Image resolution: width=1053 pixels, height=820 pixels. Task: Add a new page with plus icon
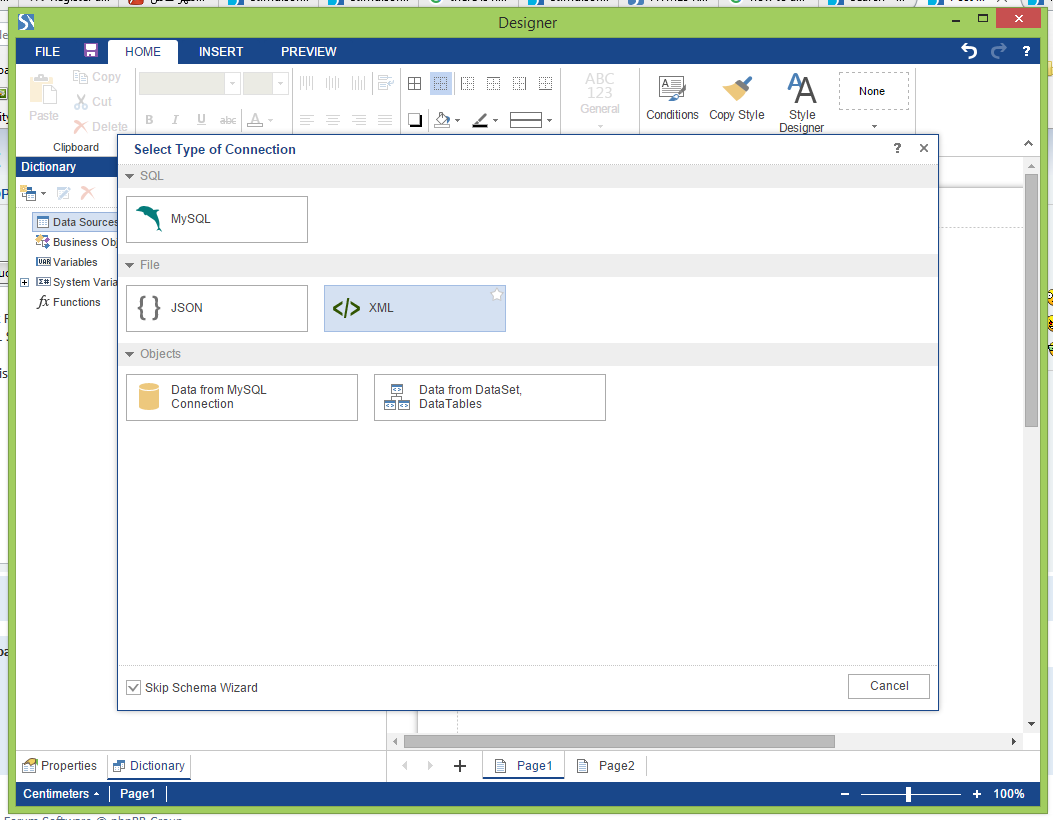pos(460,766)
